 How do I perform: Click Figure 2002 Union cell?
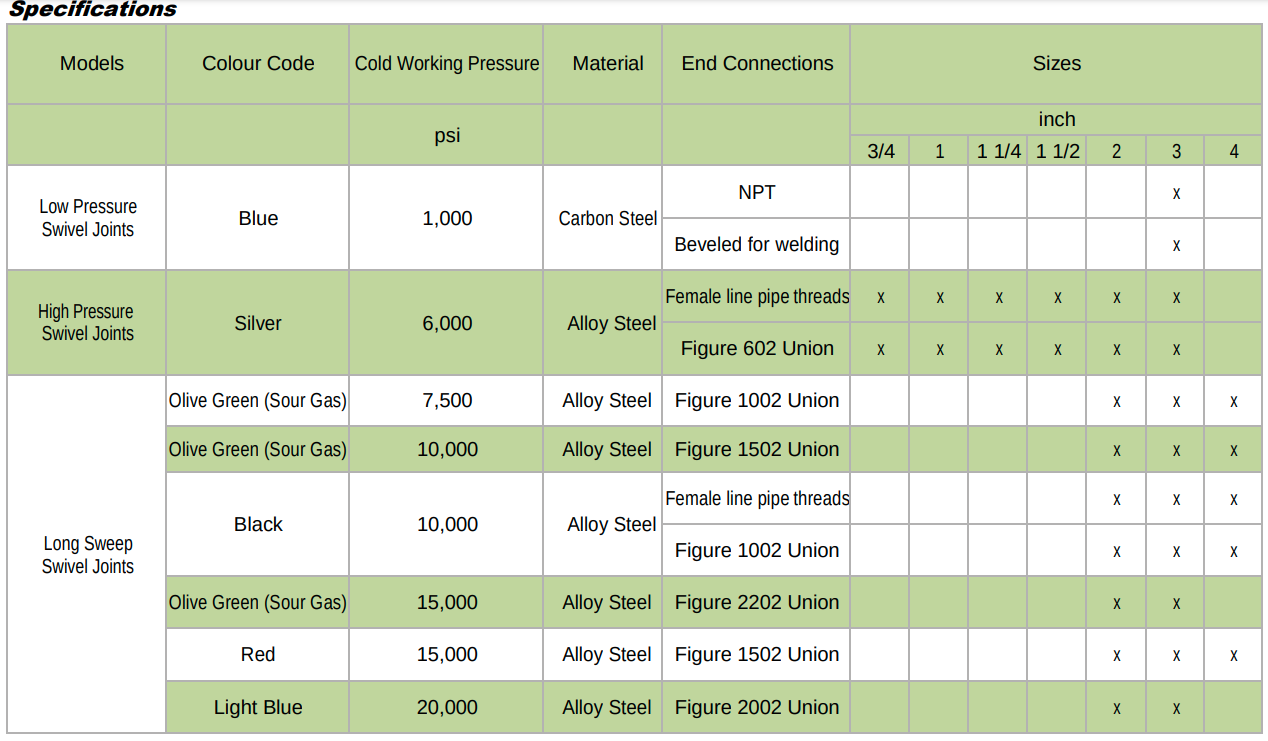(x=757, y=707)
